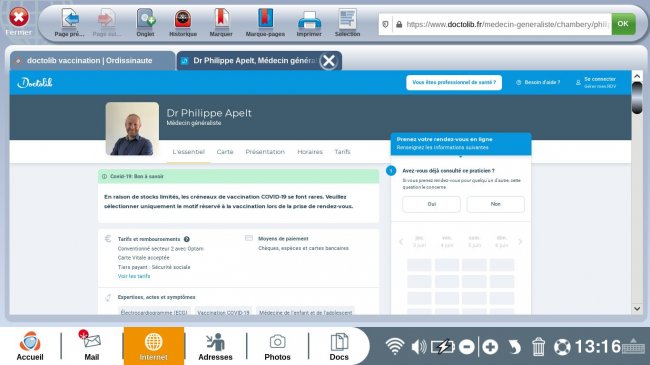Click the padlock icon in address bar
650x365 pixels.
[399, 24]
